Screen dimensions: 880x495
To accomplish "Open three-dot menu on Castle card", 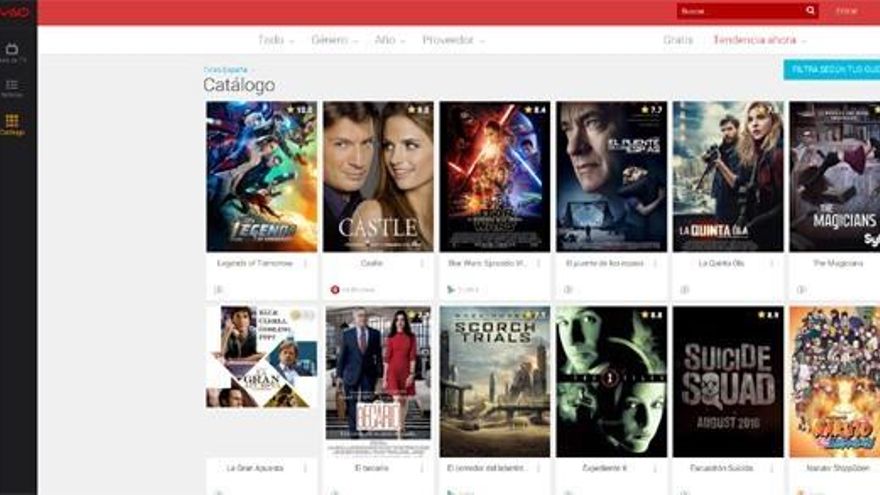I will [422, 263].
